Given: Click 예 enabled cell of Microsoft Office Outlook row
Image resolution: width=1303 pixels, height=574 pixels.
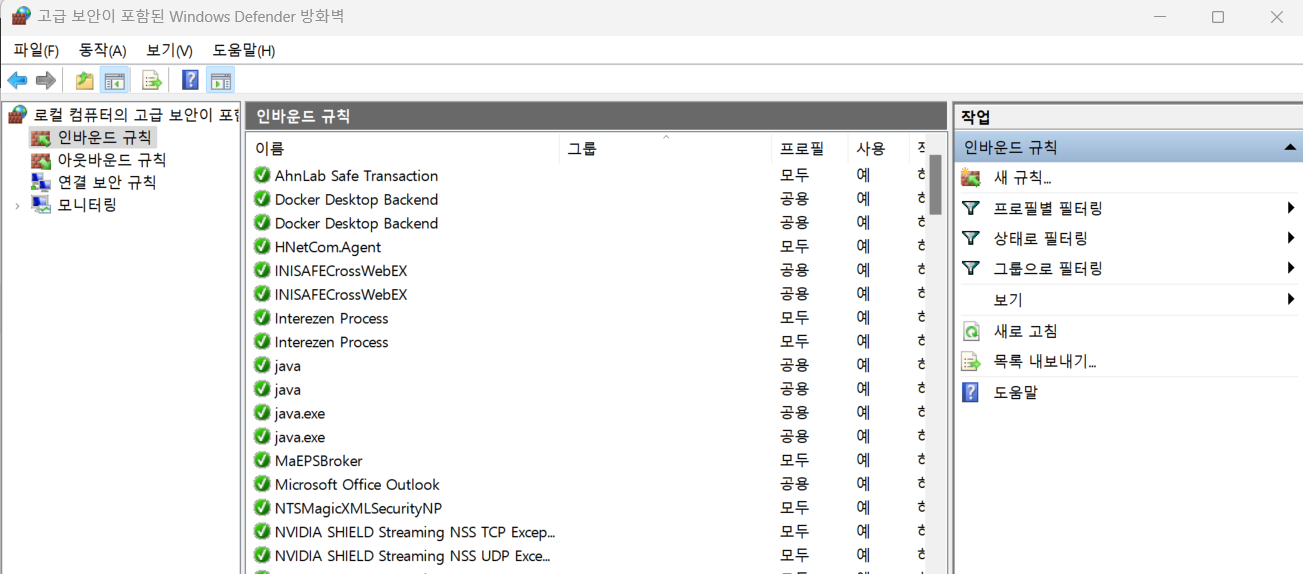Looking at the screenshot, I should click(x=863, y=484).
